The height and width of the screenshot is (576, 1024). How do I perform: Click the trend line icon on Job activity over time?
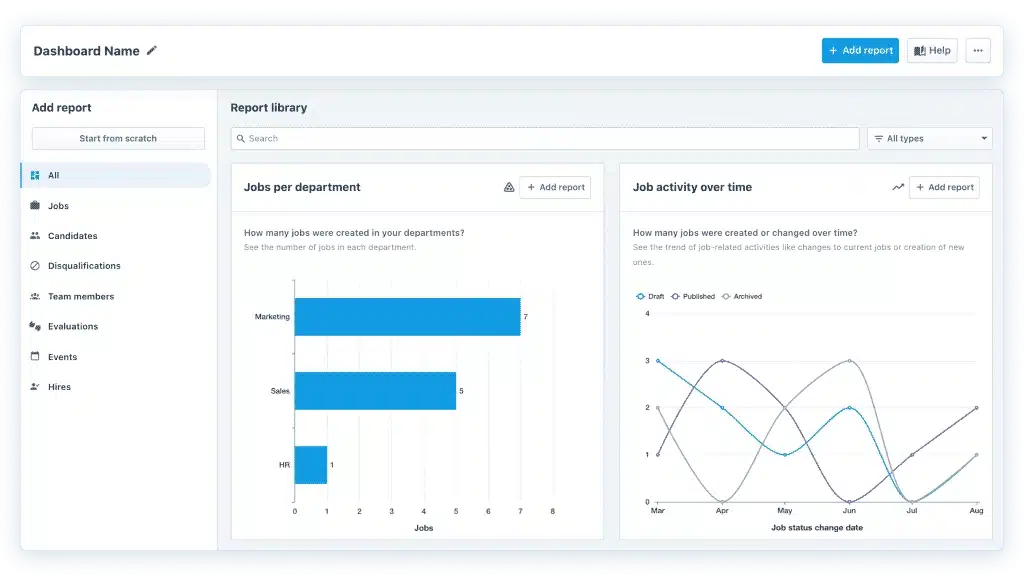click(x=898, y=187)
